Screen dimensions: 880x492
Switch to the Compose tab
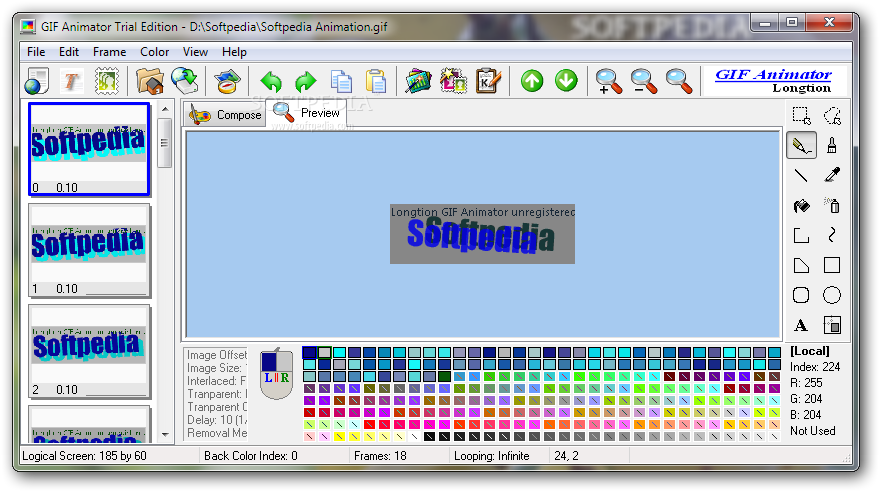coord(224,114)
